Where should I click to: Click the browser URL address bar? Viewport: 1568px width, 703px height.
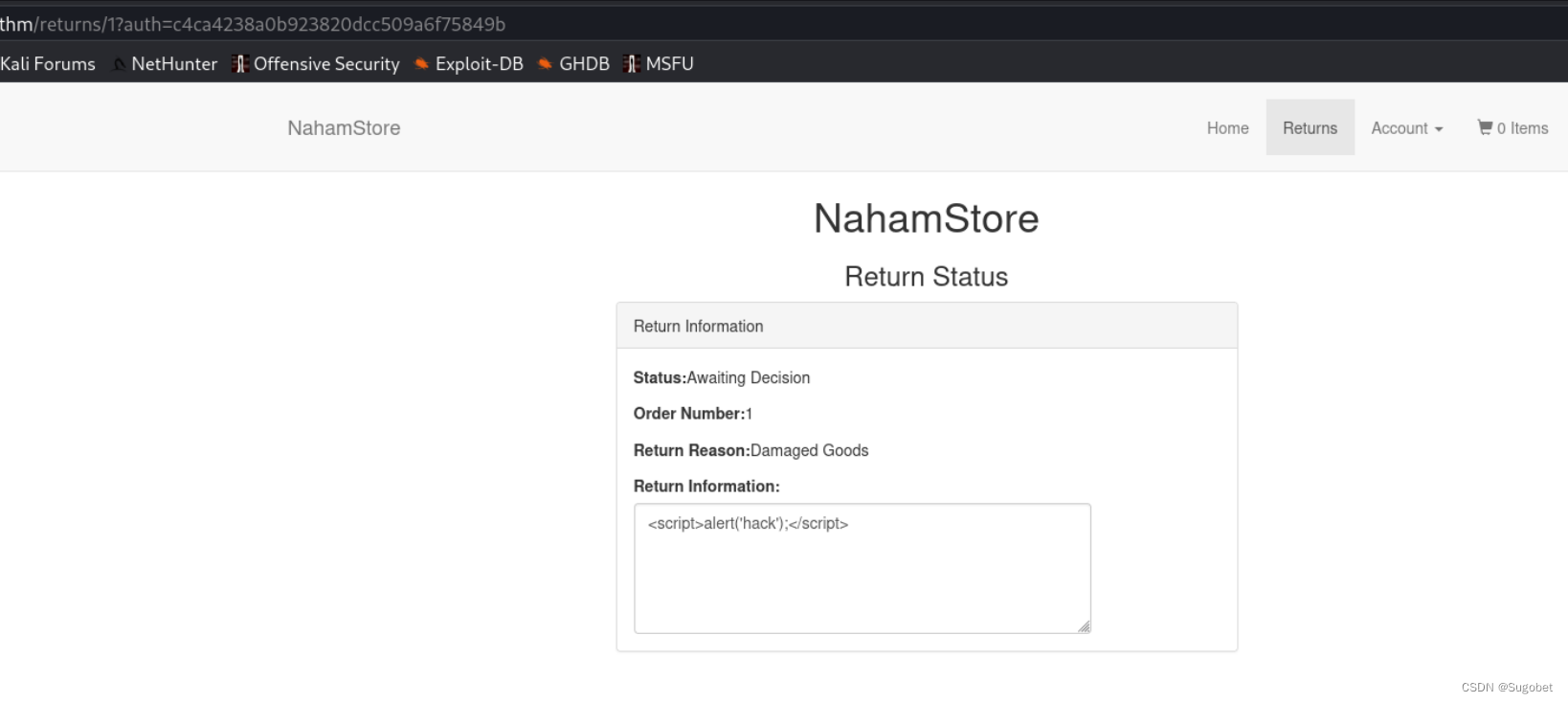click(x=784, y=24)
